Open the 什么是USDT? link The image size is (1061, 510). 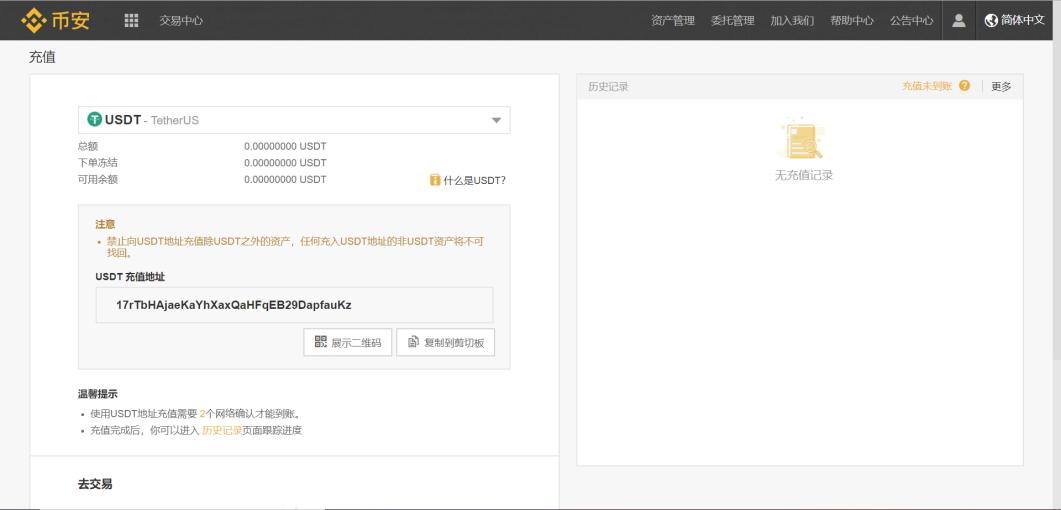(x=474, y=181)
